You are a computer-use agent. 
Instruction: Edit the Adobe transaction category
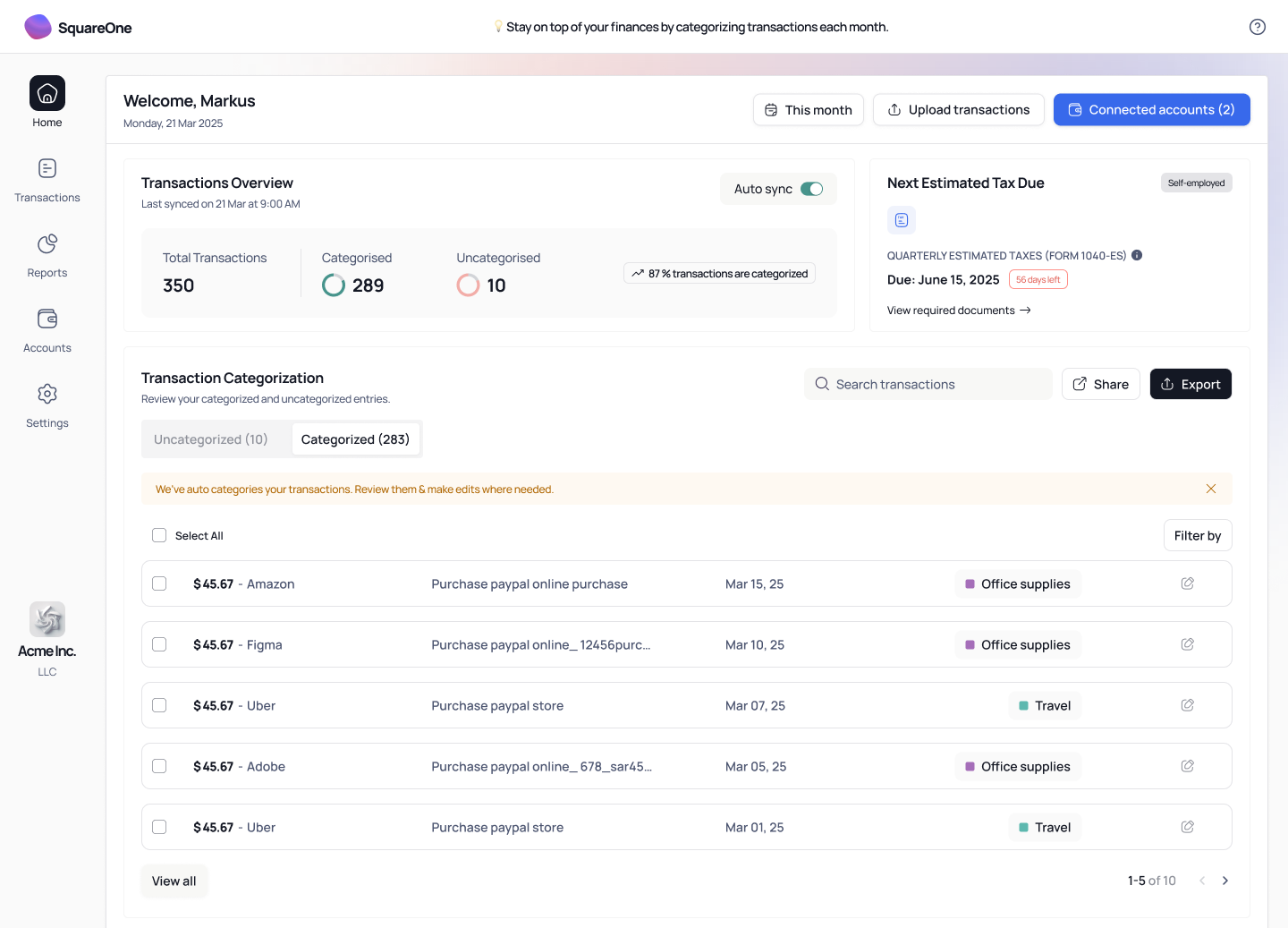pyautogui.click(x=1188, y=766)
